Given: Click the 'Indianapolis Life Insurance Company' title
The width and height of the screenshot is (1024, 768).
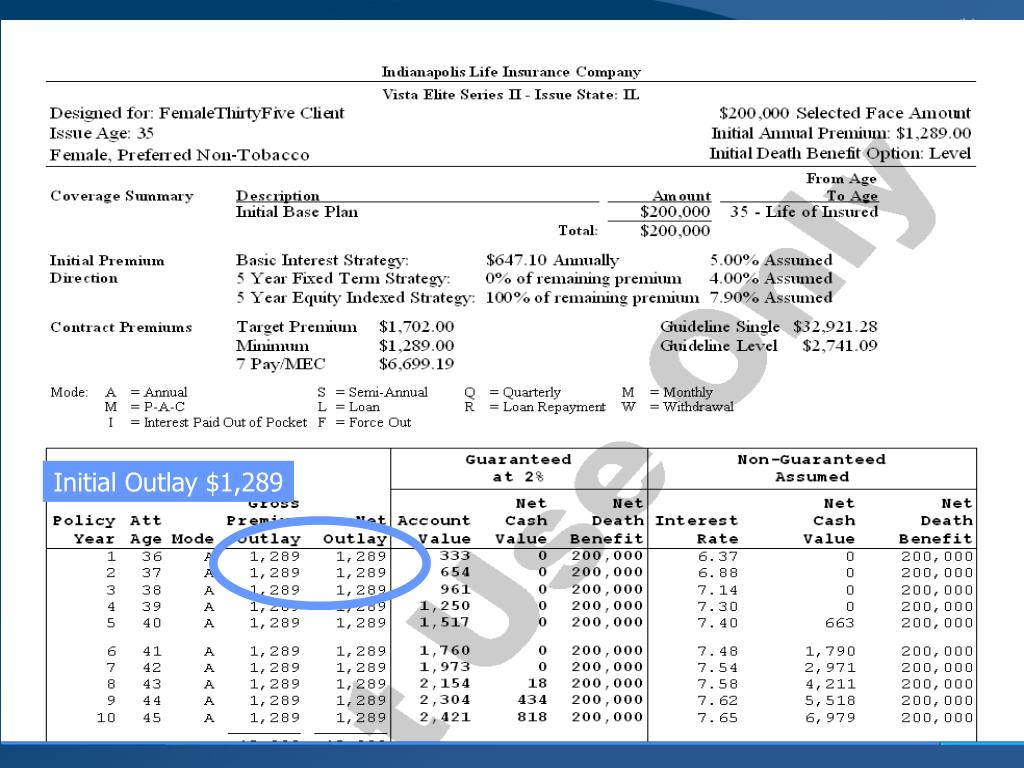Looking at the screenshot, I should 511,72.
